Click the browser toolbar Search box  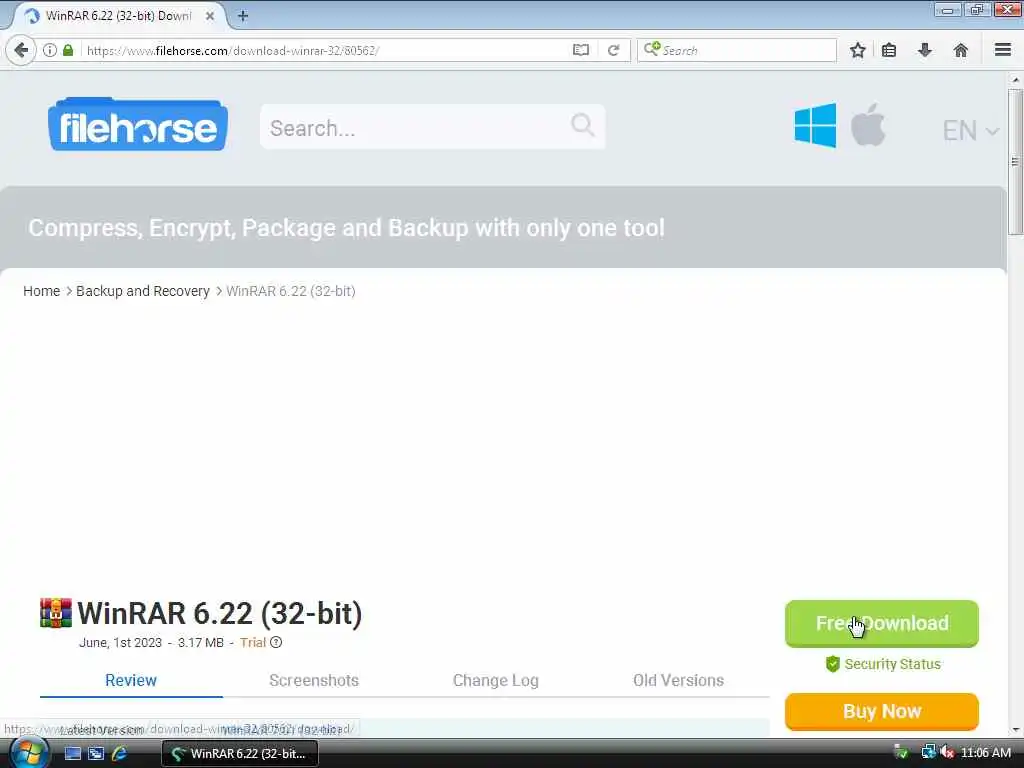pos(737,50)
